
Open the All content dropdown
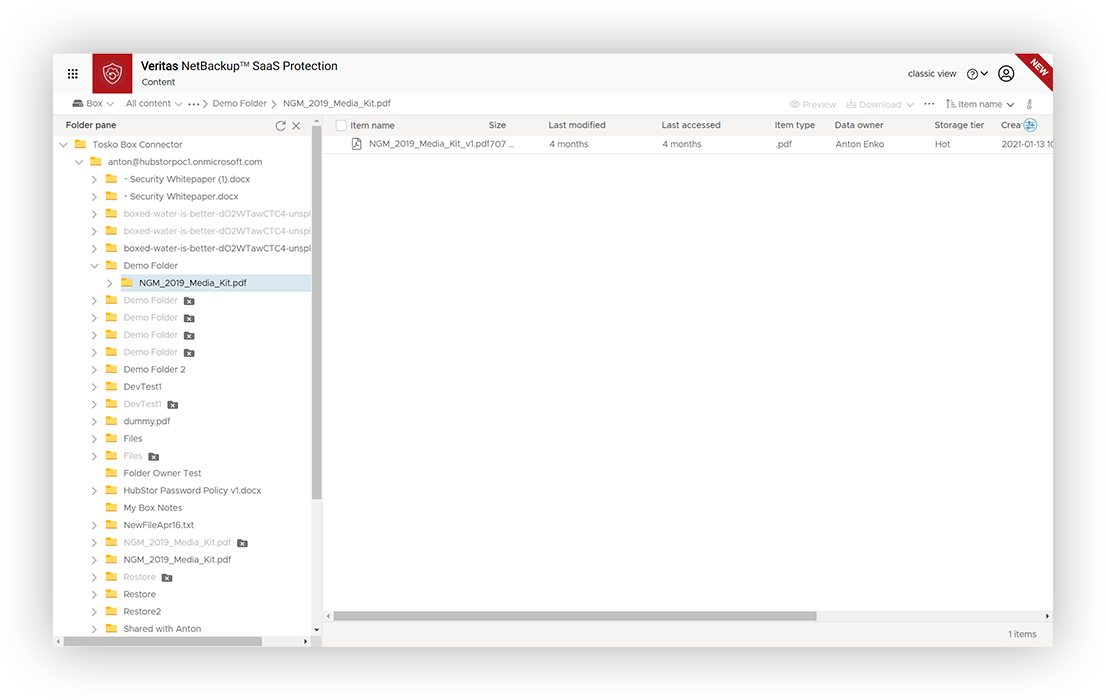[x=154, y=104]
